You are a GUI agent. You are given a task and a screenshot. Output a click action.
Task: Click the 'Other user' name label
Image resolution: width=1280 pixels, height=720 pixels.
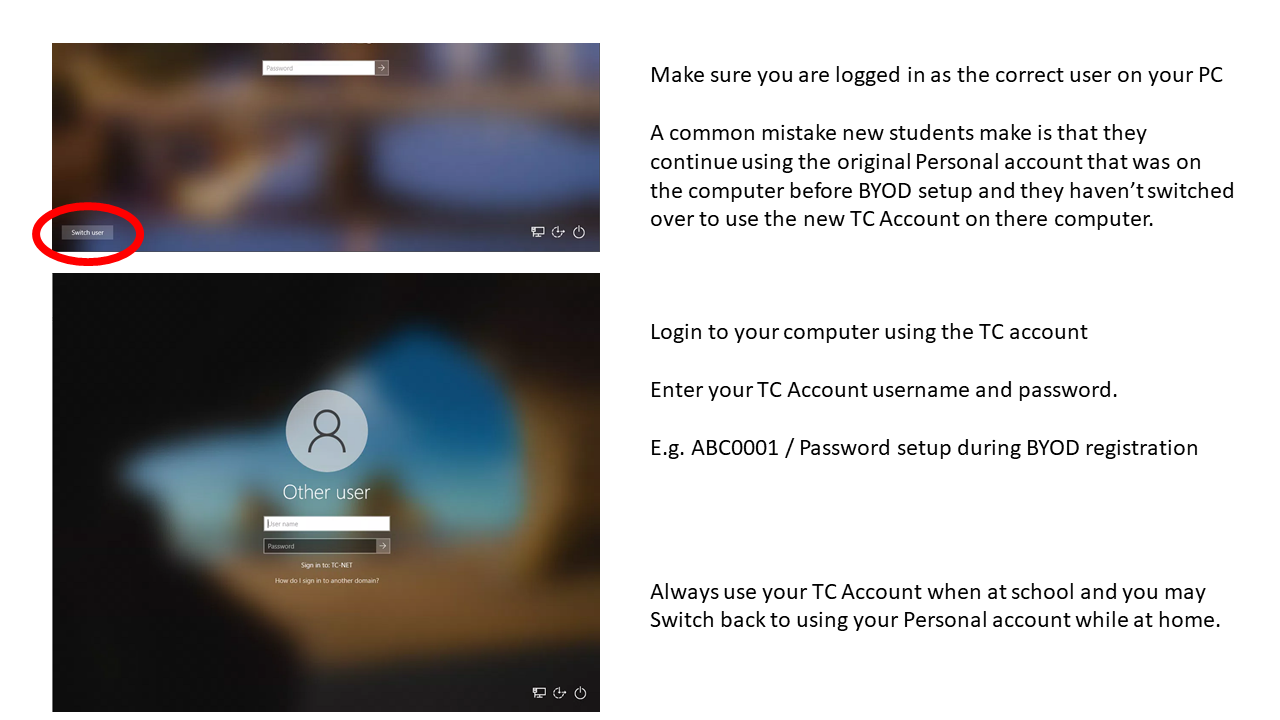point(327,492)
